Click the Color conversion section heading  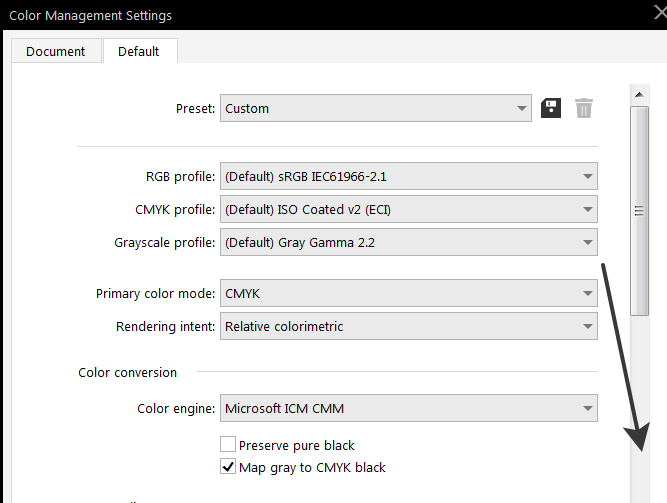[x=128, y=372]
